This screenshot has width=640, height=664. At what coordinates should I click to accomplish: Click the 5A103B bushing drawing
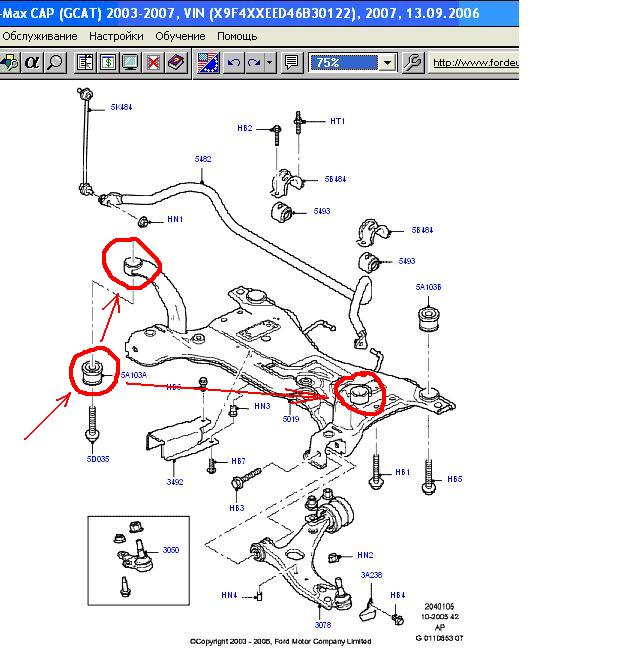click(x=428, y=319)
